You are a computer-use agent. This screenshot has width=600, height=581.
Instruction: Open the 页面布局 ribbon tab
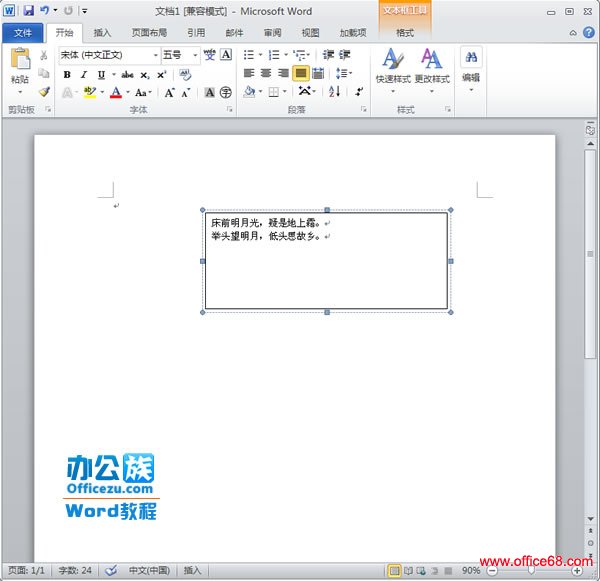[x=149, y=32]
